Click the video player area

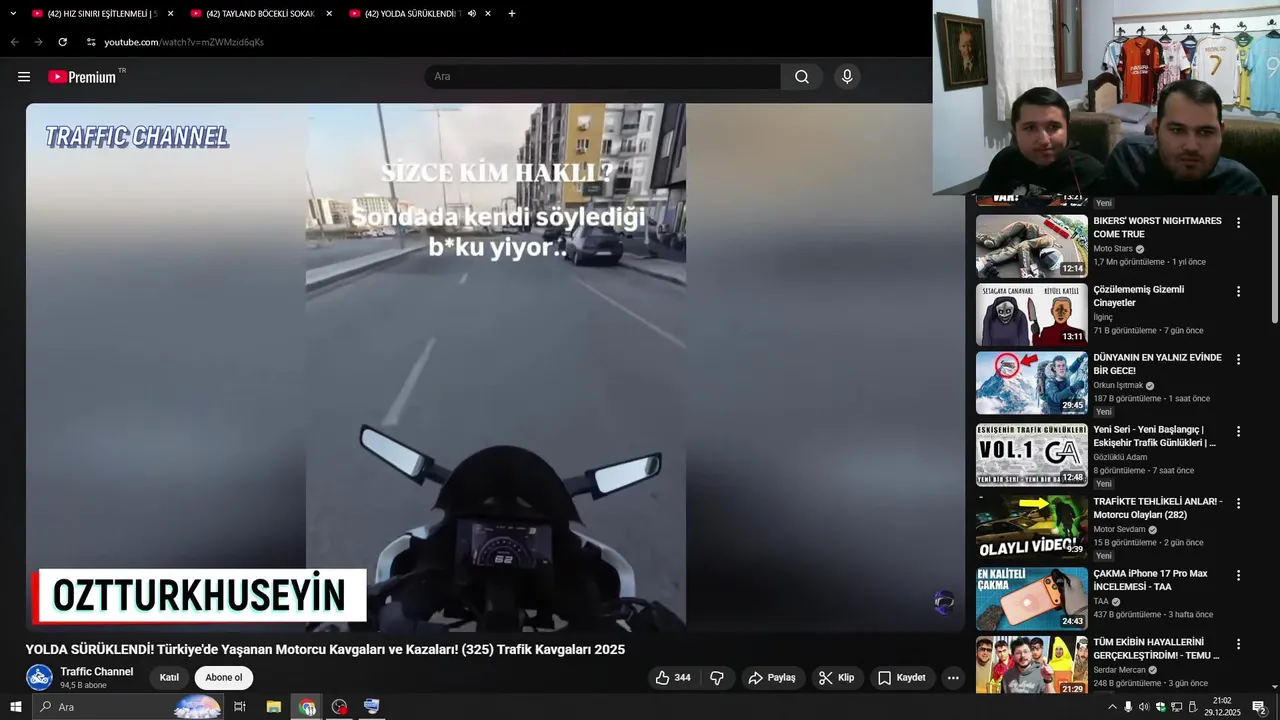[x=495, y=367]
